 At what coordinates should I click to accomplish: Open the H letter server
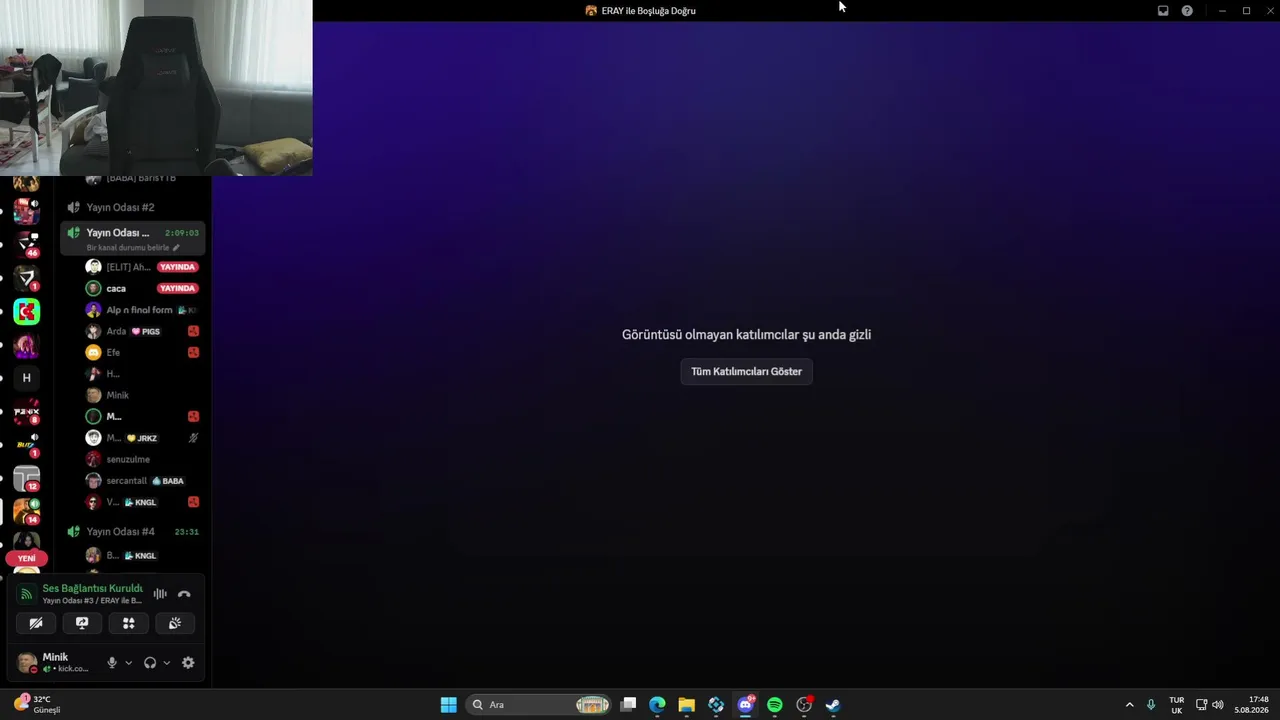click(27, 378)
